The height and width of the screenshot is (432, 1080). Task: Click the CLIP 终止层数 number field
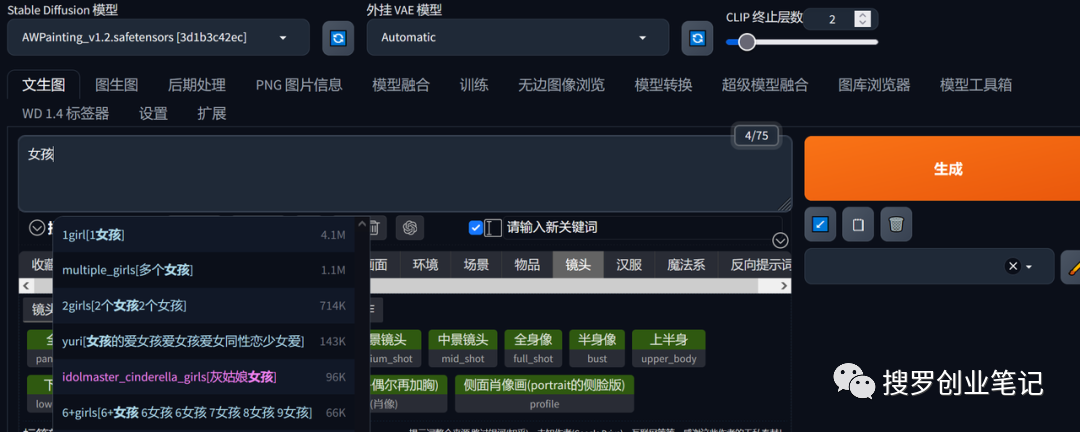point(832,19)
